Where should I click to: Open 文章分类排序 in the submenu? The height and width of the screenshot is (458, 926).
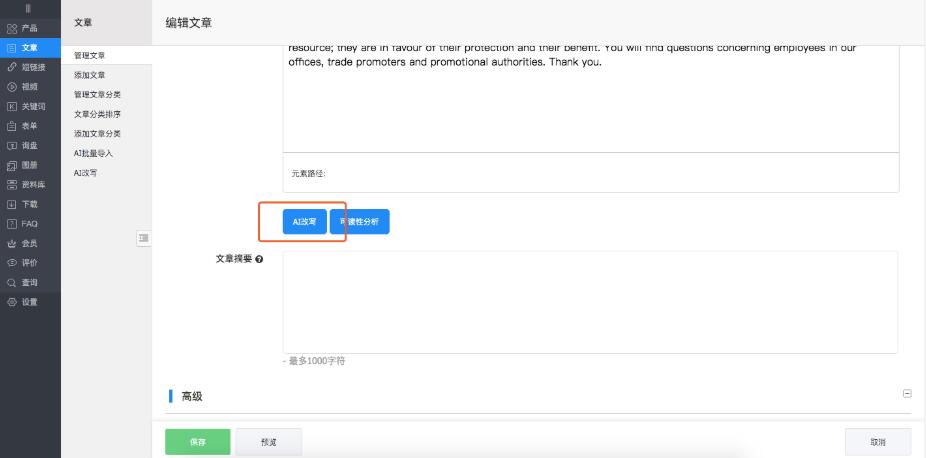click(x=97, y=114)
